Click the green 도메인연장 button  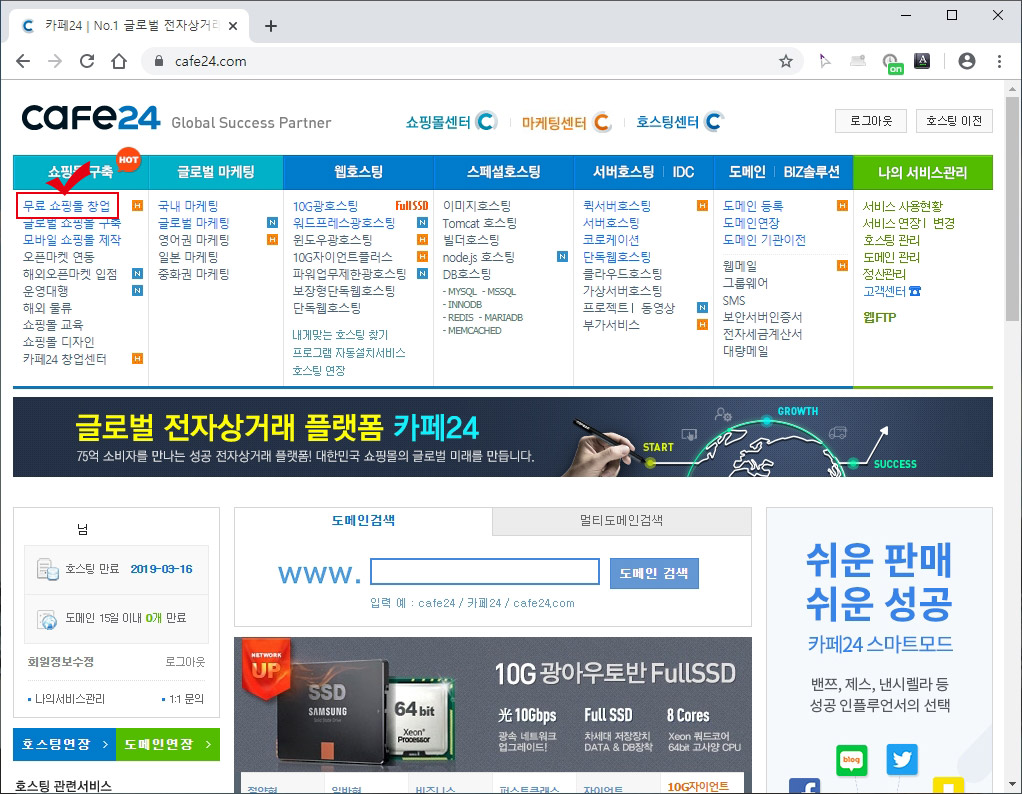168,744
